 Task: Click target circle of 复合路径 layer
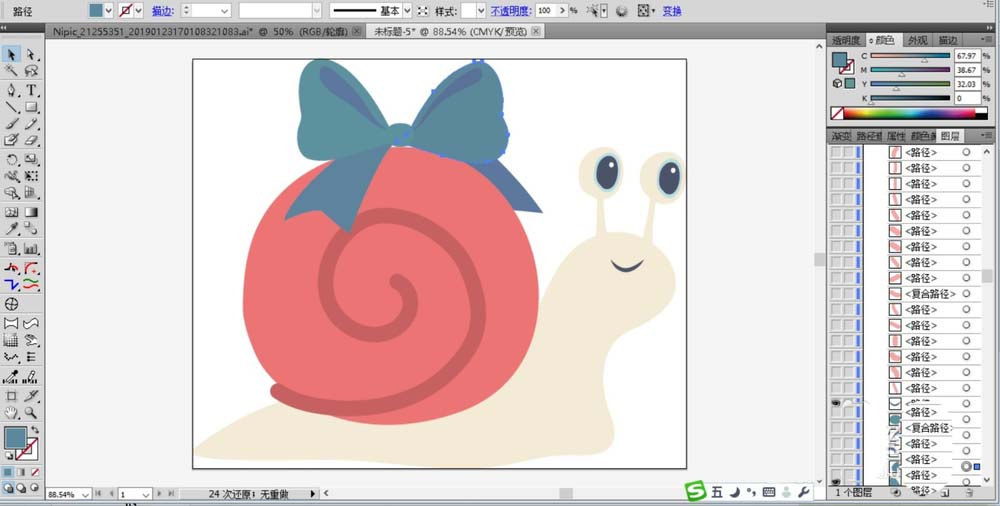coord(966,294)
